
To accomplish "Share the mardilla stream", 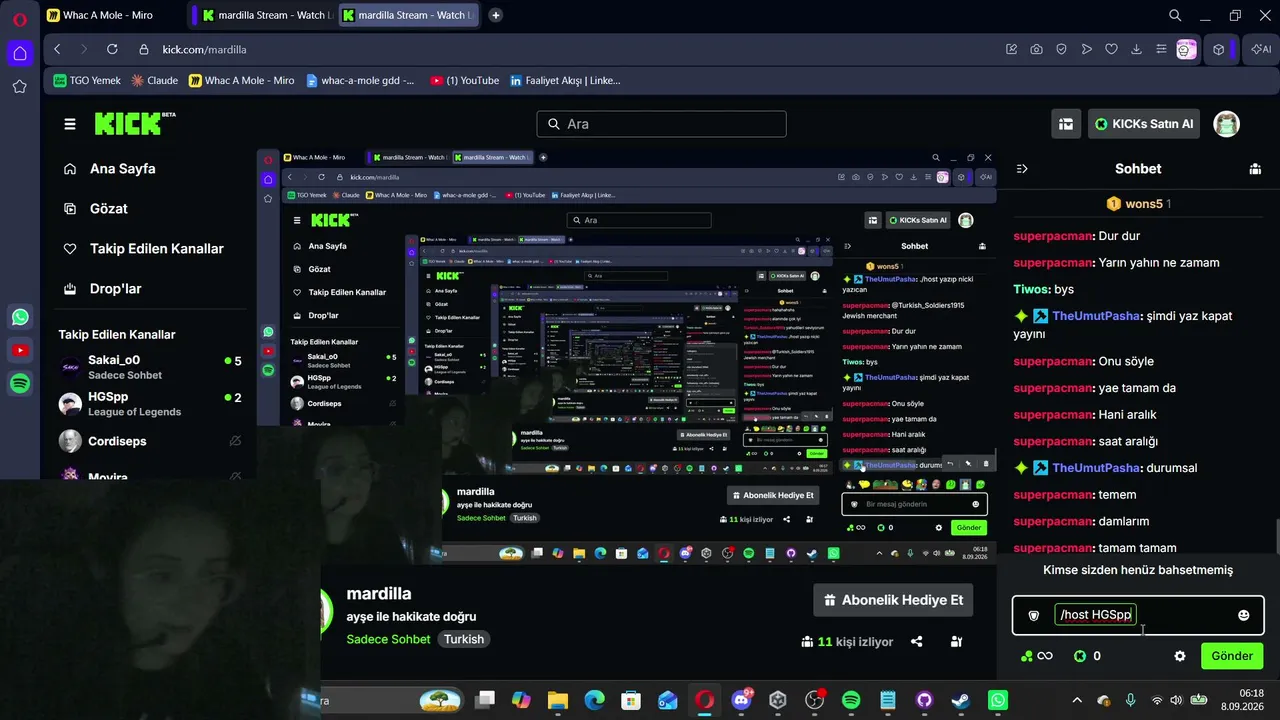I will (917, 641).
